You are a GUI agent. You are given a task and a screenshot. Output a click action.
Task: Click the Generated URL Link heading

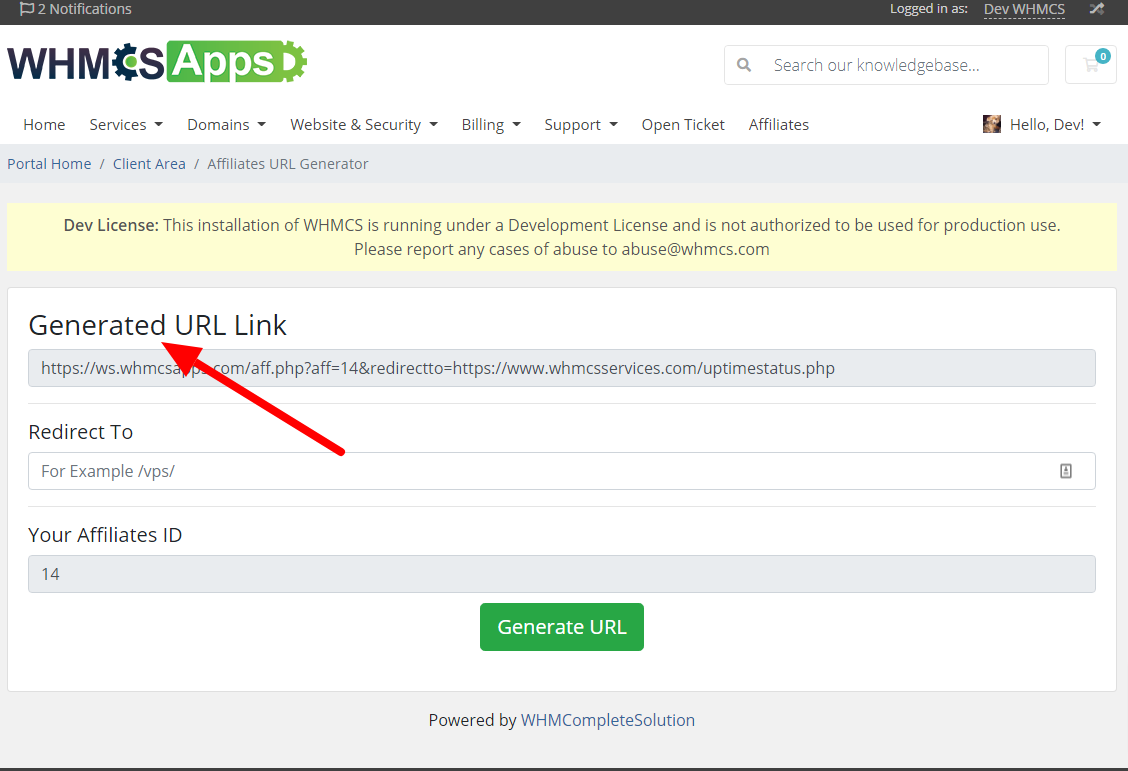pos(158,325)
